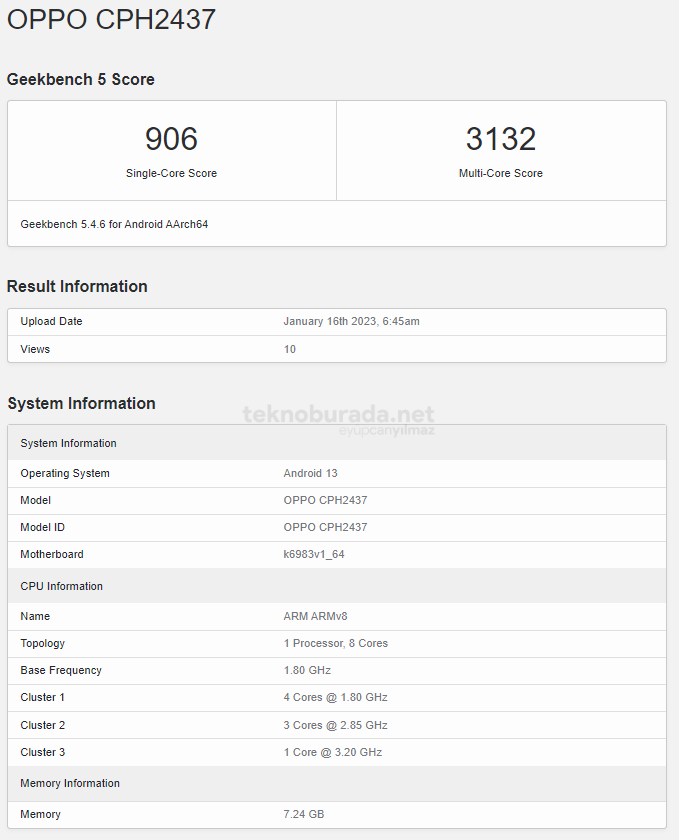The height and width of the screenshot is (840, 679).
Task: Click the Cluster 3 value 1 Core @ 3.20 GHz
Action: click(x=332, y=752)
